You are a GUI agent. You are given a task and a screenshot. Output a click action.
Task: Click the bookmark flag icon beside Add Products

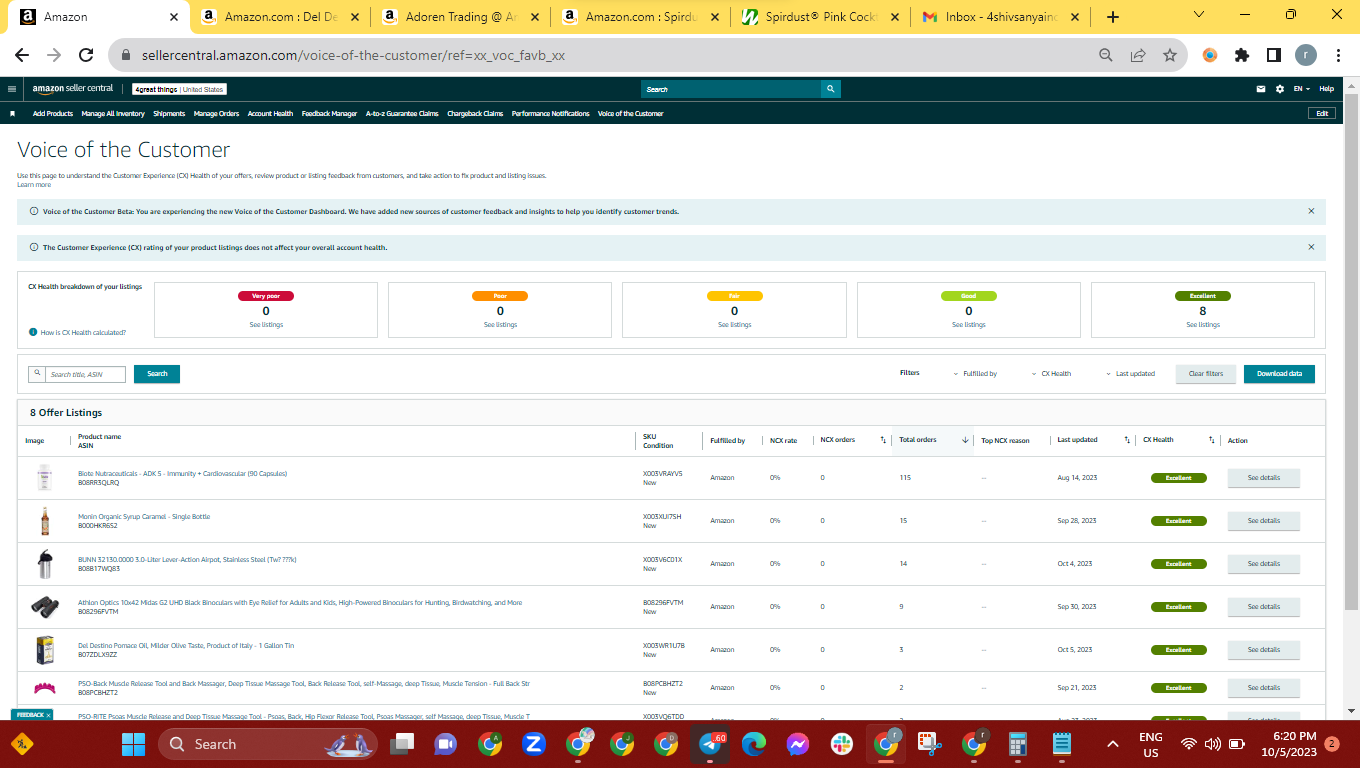coord(13,114)
